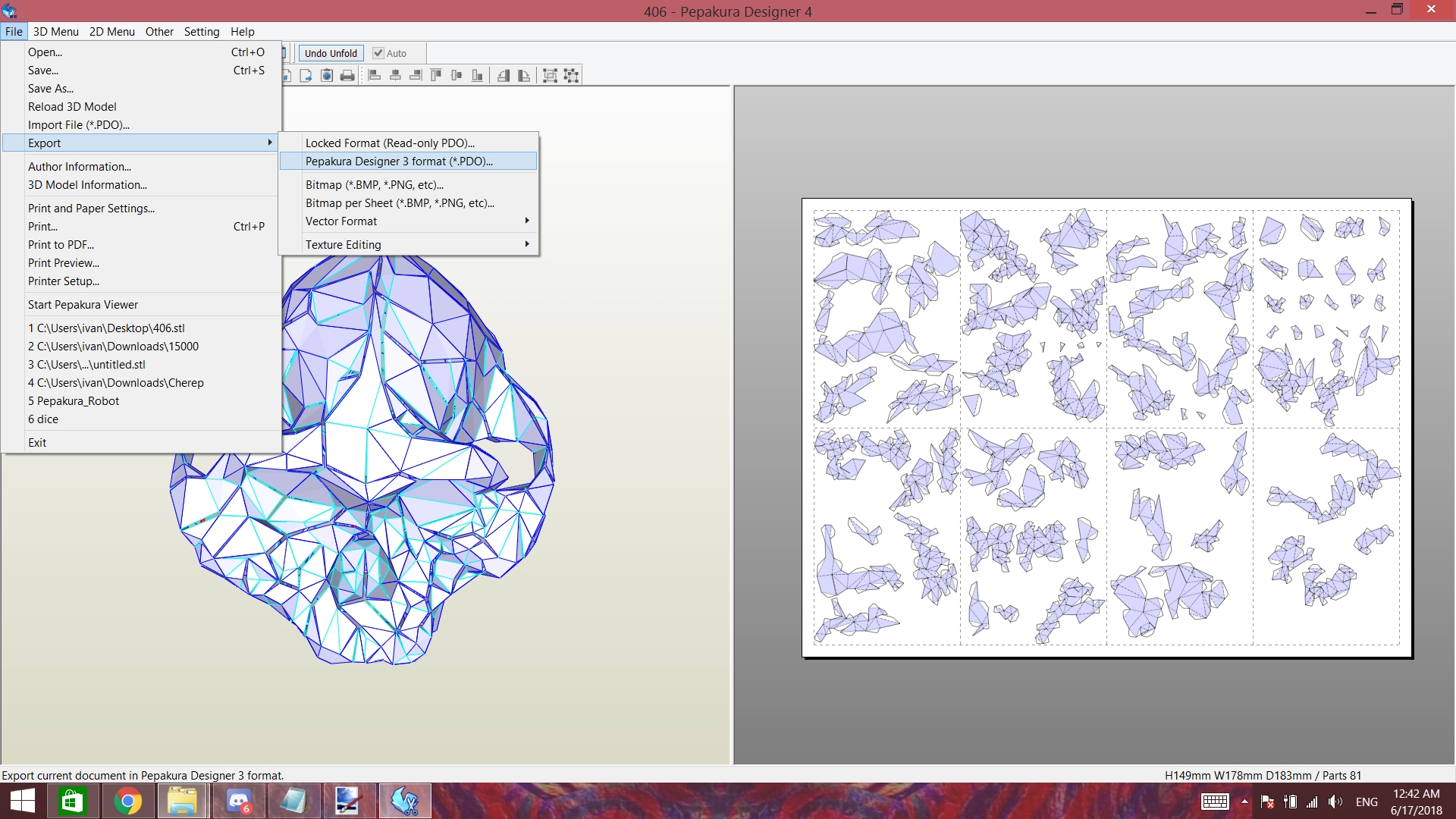Click the notepad-like taskbar app icon

[293, 801]
